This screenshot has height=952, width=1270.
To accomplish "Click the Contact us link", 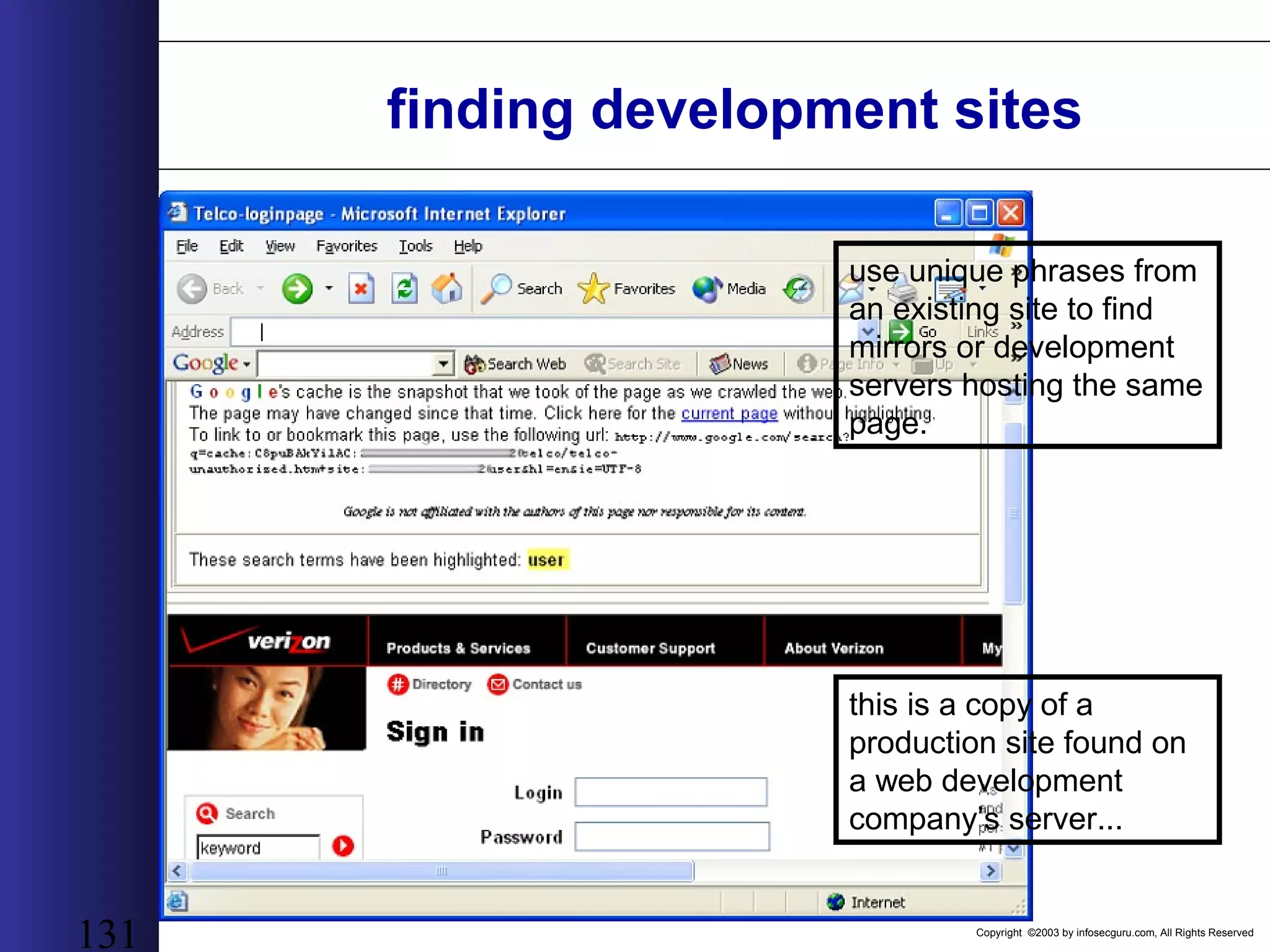I will point(535,684).
